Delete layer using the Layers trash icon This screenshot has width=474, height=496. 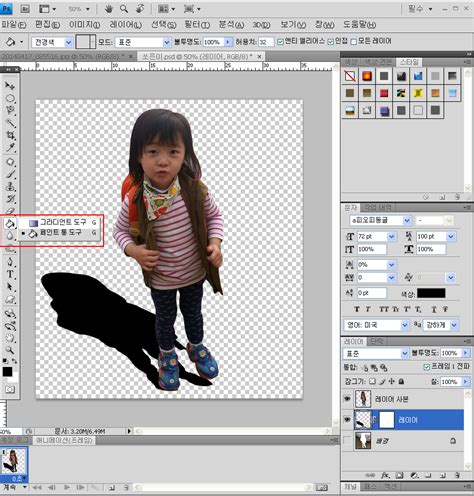coord(457,475)
